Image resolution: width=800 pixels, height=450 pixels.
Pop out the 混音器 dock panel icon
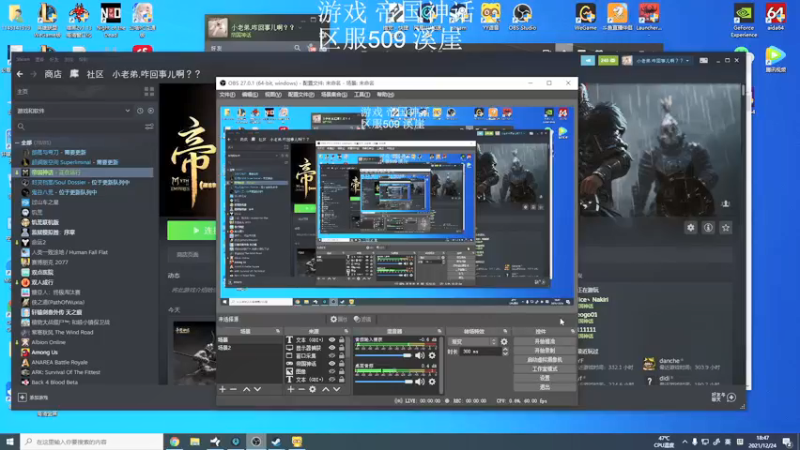[x=439, y=331]
